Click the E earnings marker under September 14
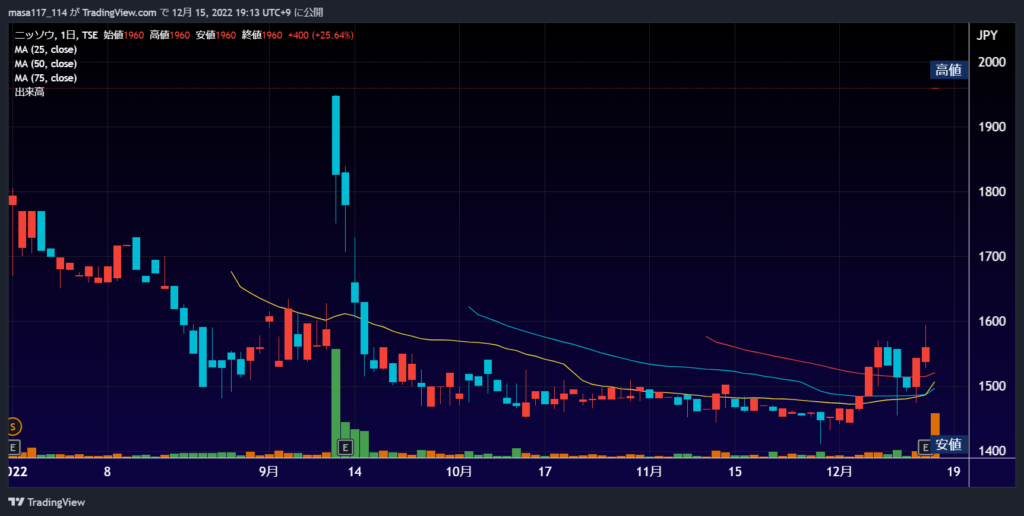Screen dimensions: 1024x516 [x=345, y=447]
